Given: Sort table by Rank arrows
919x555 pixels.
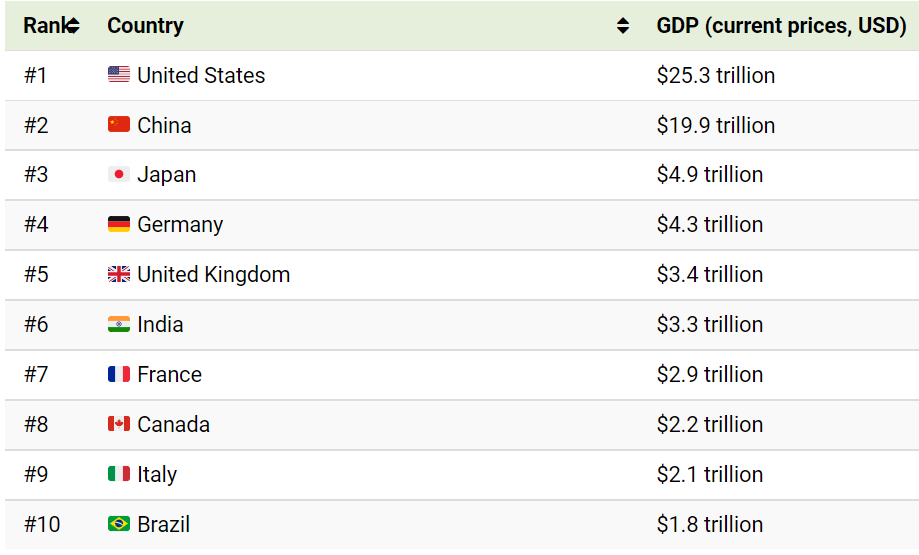Looking at the screenshot, I should tap(73, 26).
